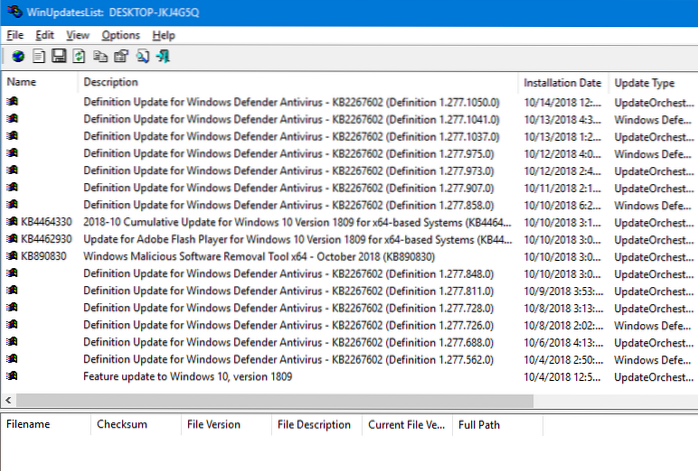Click the globe web-link toolbar icon

click(18, 57)
